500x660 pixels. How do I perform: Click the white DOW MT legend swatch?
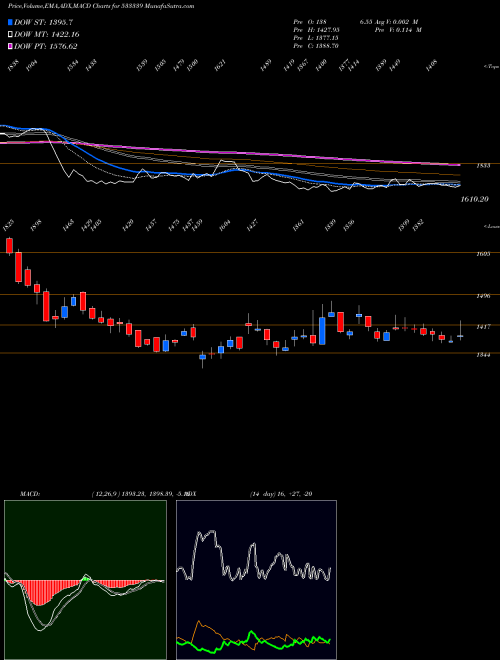[x=10, y=35]
